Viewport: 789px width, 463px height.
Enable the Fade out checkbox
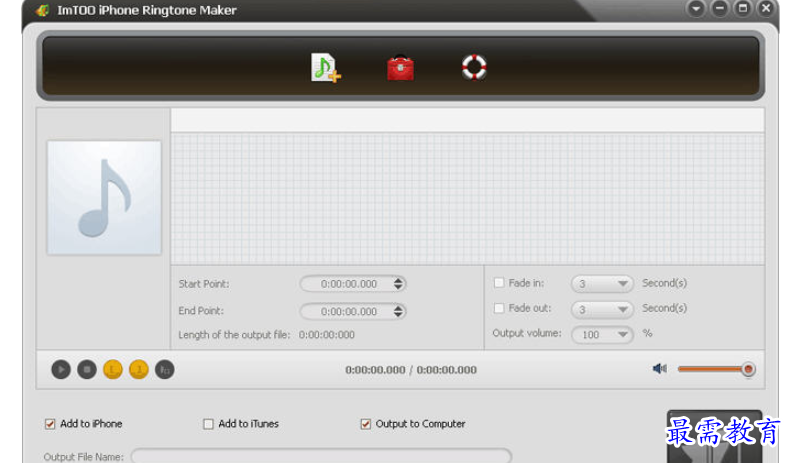(x=499, y=308)
